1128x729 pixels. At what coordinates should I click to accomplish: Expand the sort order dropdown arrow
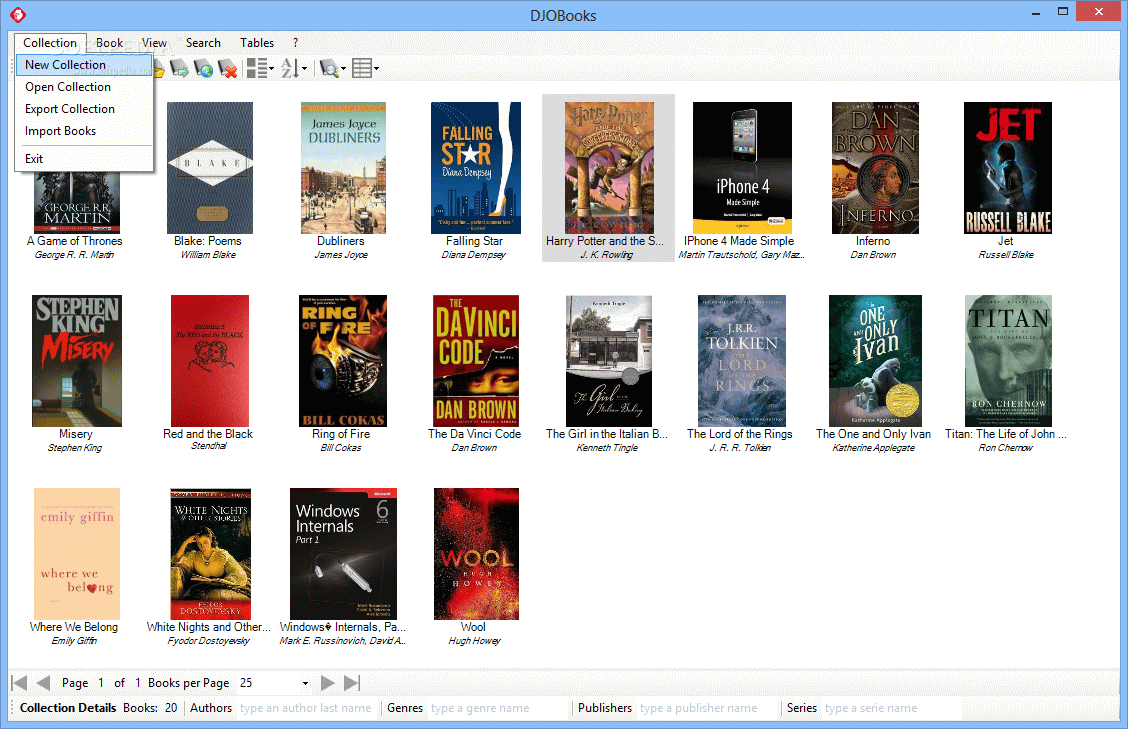point(304,69)
